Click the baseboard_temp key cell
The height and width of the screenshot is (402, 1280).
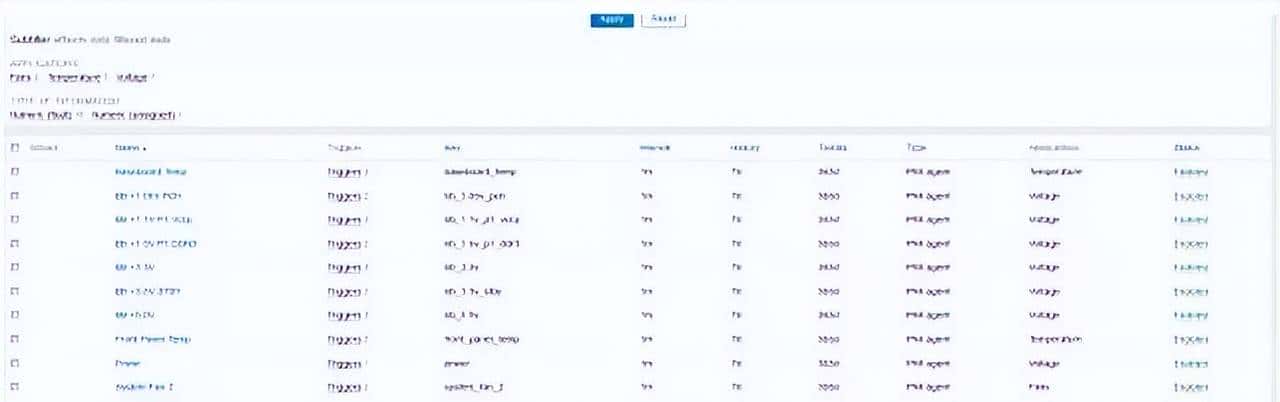479,171
